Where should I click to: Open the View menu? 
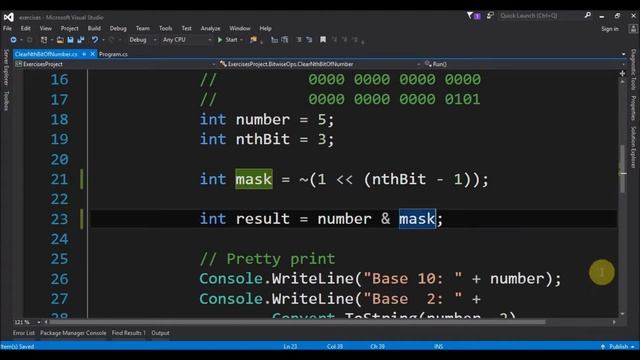[46, 28]
